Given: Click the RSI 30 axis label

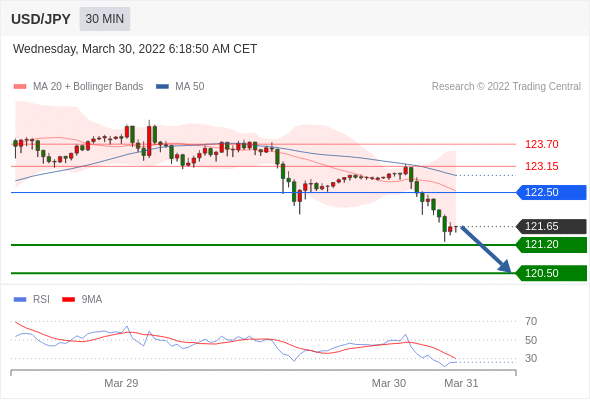Looking at the screenshot, I should tap(531, 358).
